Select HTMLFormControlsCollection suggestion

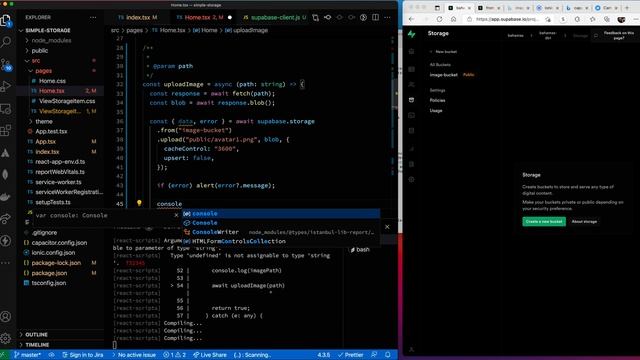coord(281,241)
